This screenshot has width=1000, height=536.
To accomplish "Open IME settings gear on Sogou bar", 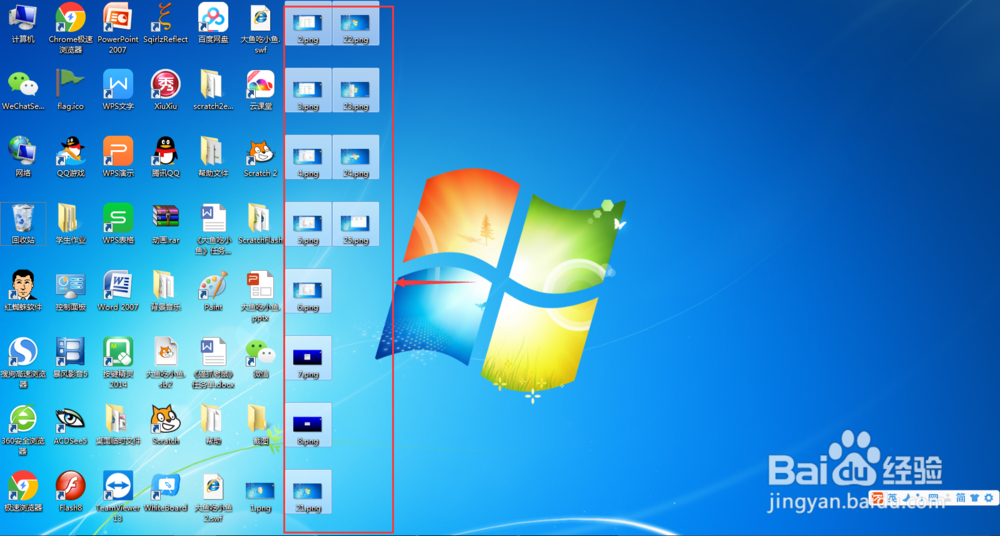I will 989,497.
